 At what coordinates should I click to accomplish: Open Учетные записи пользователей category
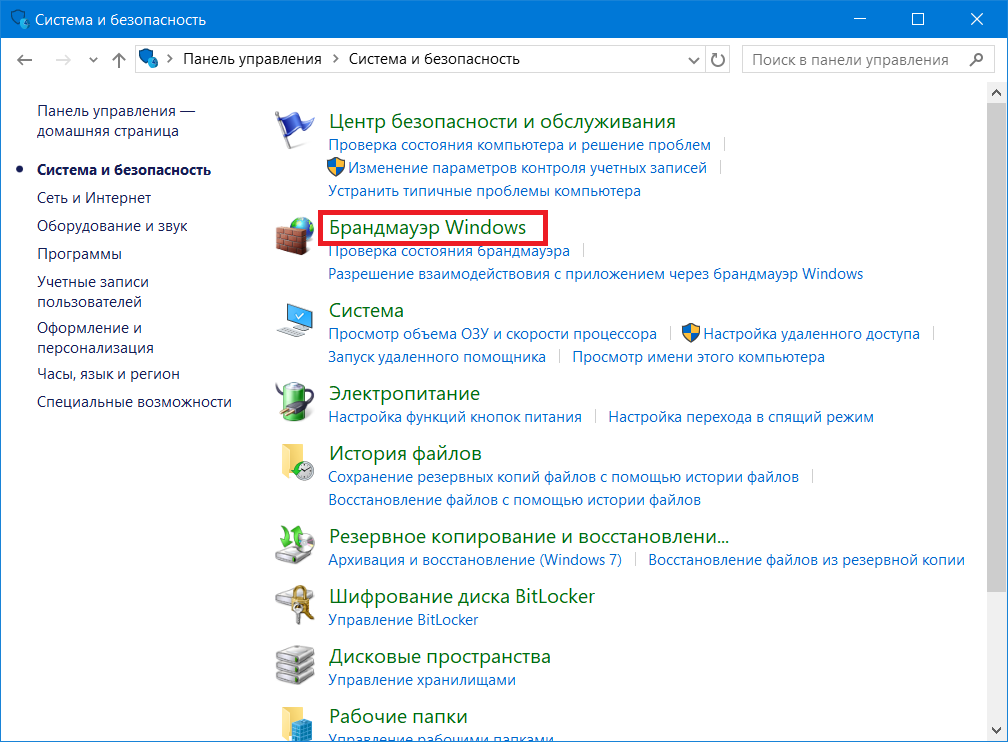[x=93, y=292]
